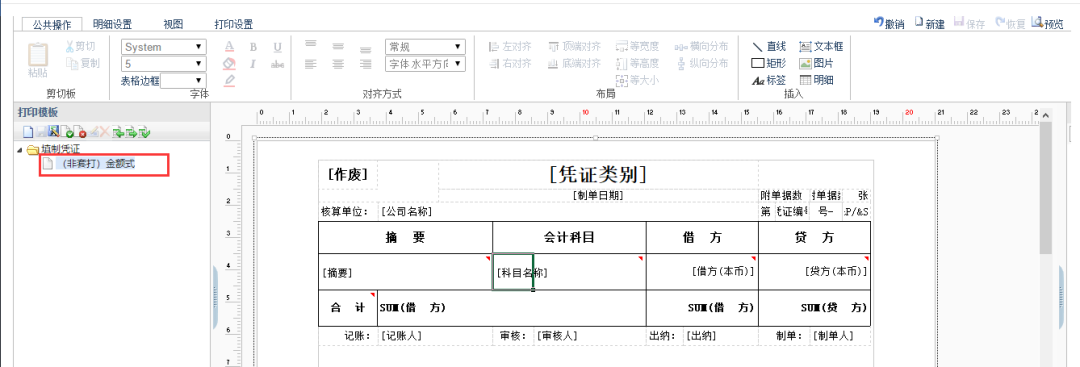This screenshot has height=367, width=1080.
Task: Click the 恢复 redo button
Action: (1010, 23)
